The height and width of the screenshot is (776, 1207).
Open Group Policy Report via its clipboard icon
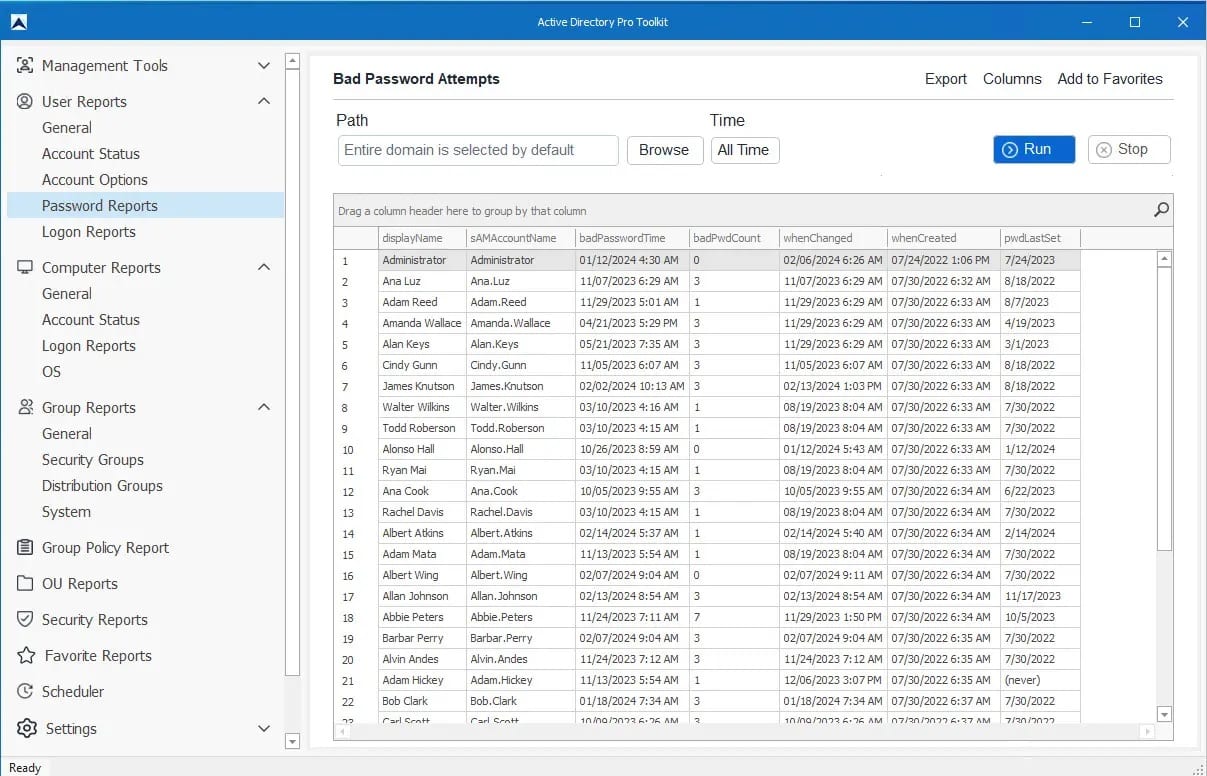click(25, 548)
